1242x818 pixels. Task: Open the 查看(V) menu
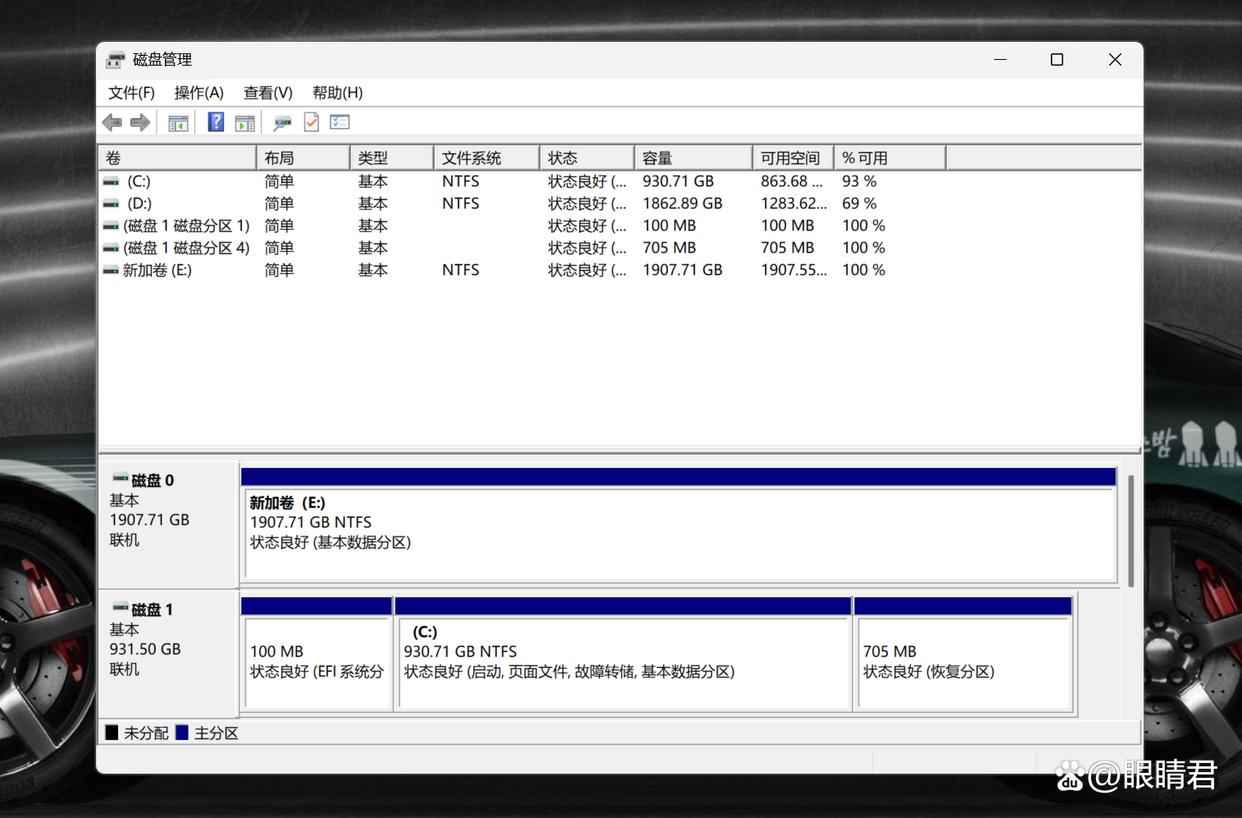[267, 92]
